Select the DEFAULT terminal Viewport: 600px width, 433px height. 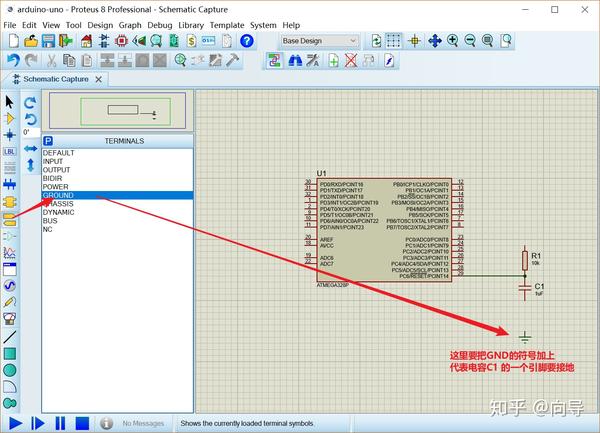point(117,153)
